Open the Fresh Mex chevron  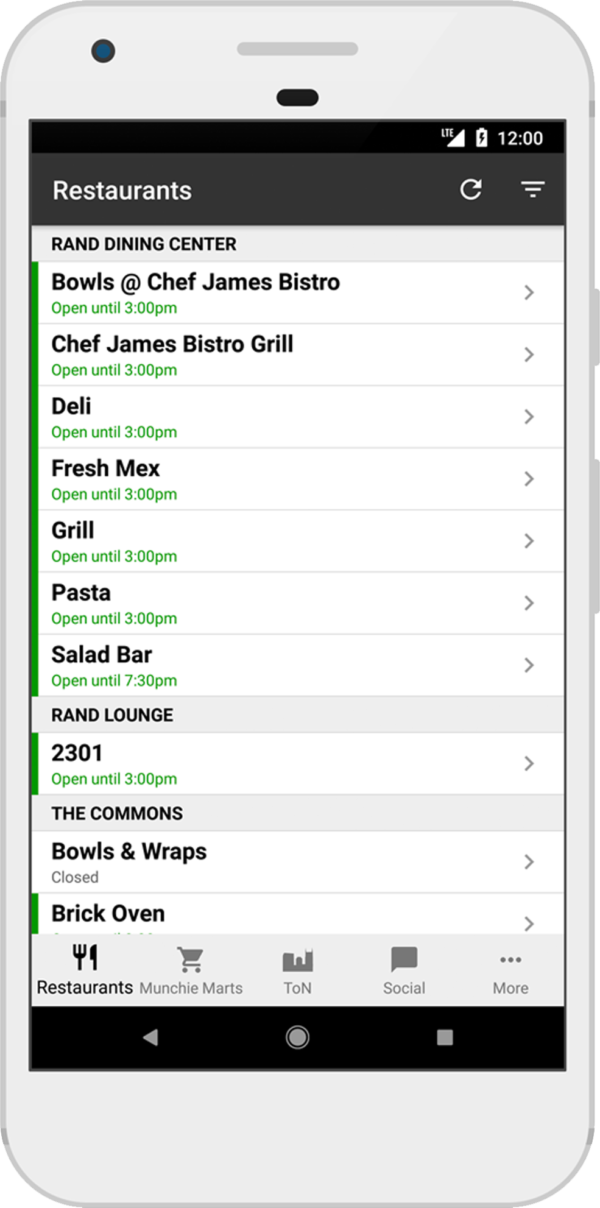point(530,478)
